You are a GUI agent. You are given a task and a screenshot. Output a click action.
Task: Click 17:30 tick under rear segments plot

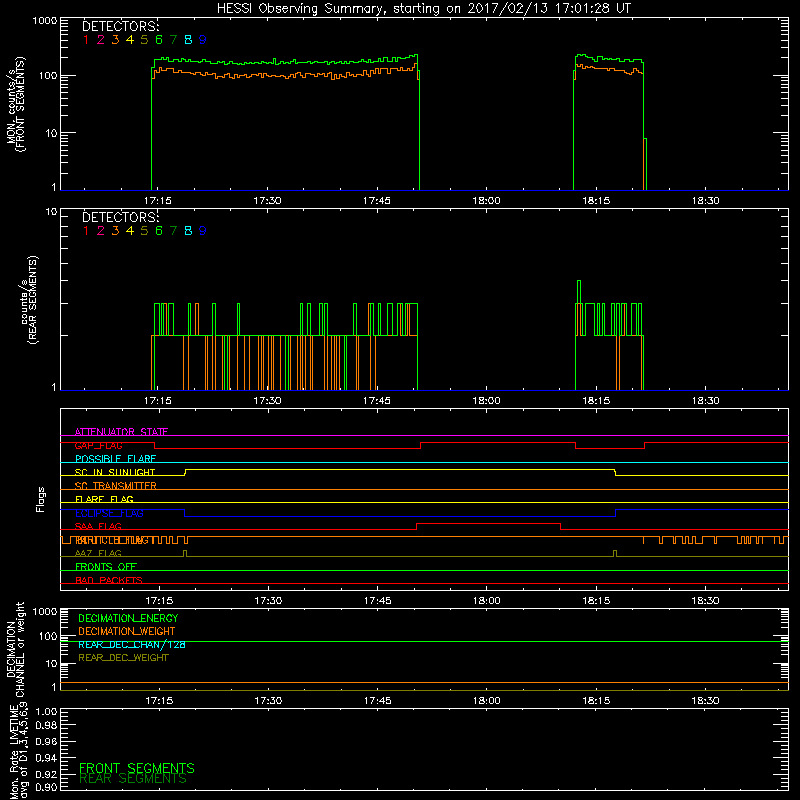coord(267,401)
